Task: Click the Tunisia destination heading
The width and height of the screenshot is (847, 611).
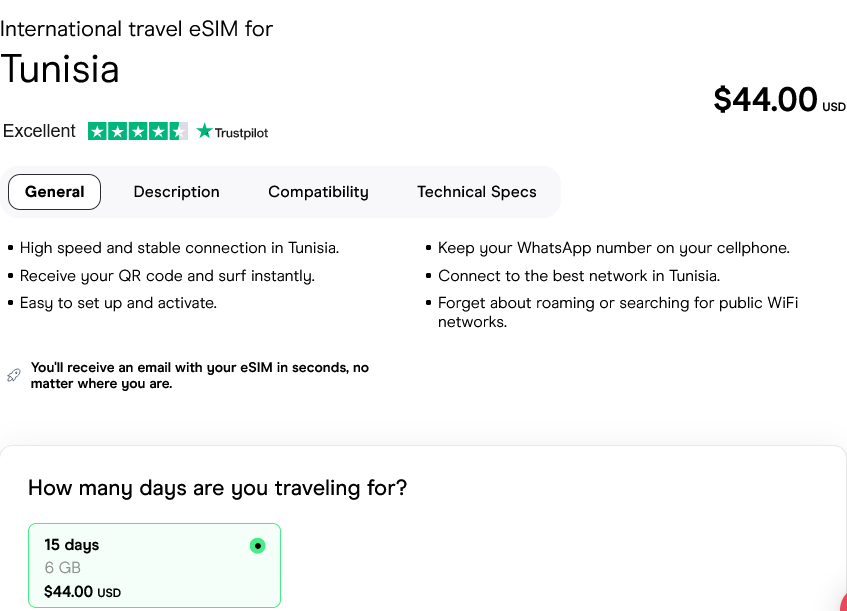Action: click(x=60, y=69)
